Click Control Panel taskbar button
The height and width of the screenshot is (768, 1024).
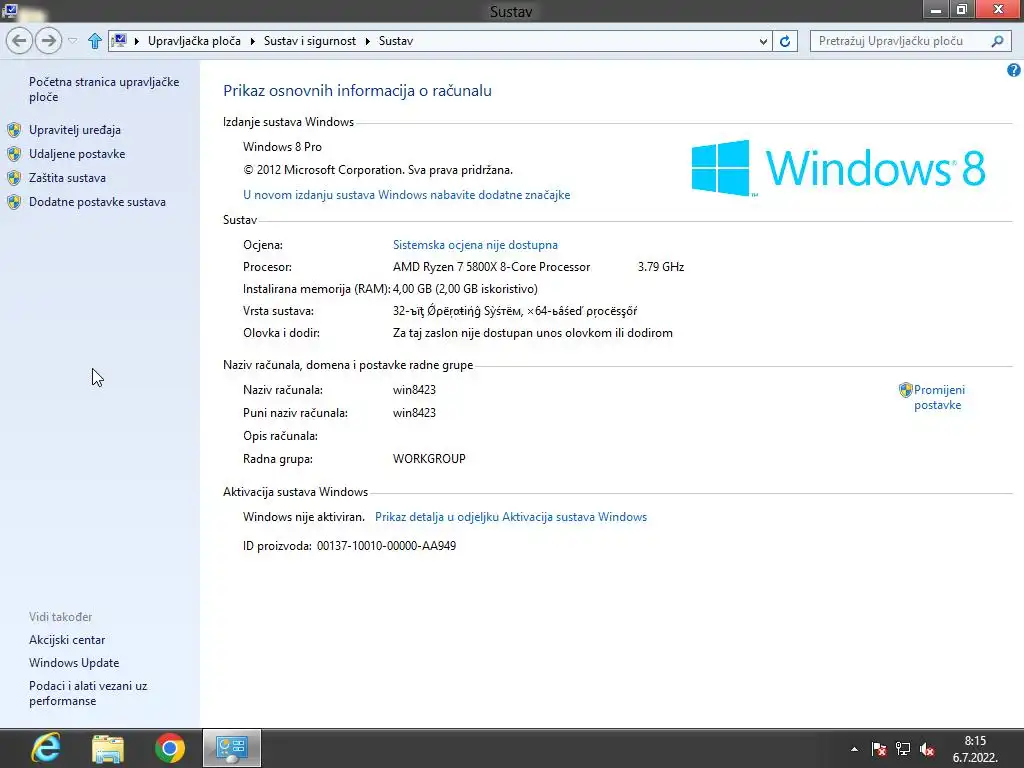point(232,748)
